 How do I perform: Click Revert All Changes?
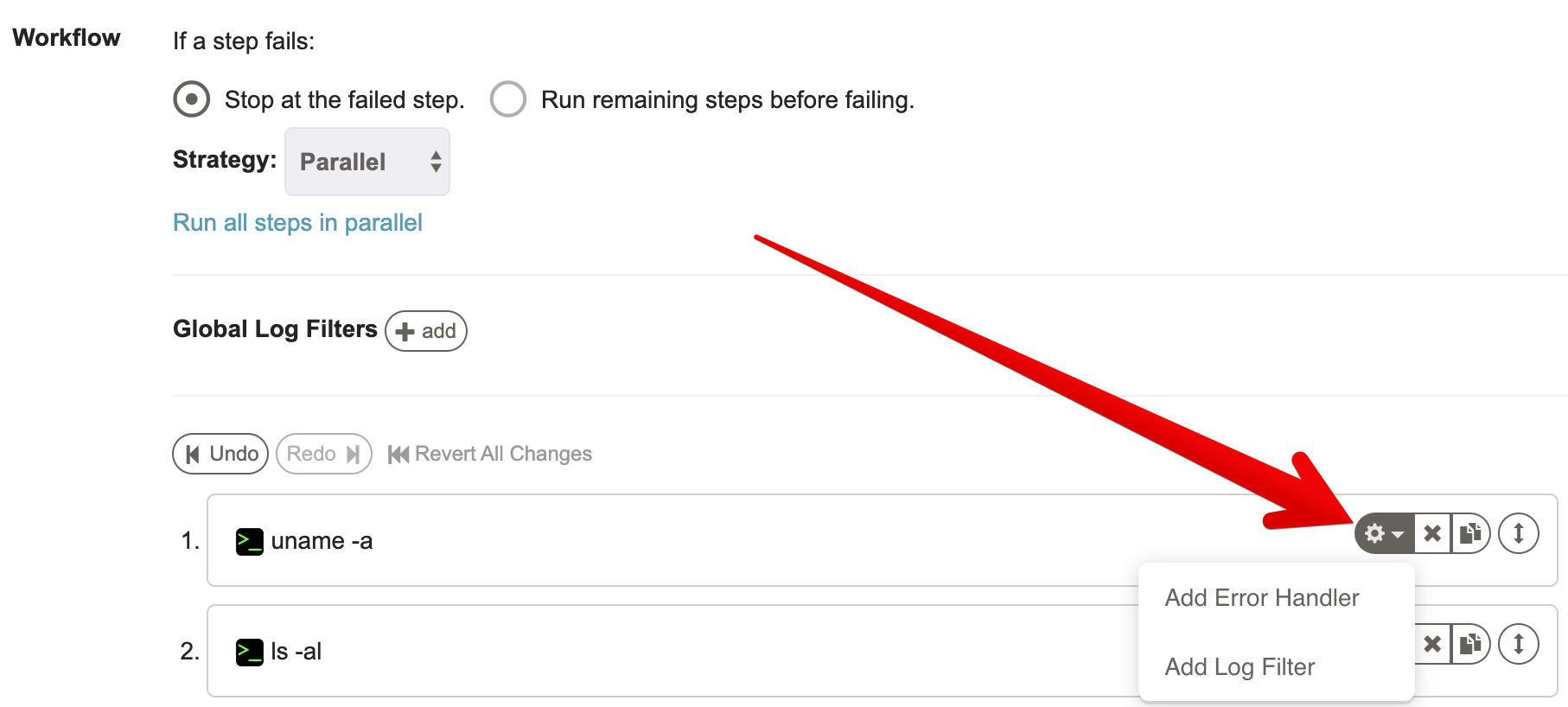pos(490,454)
